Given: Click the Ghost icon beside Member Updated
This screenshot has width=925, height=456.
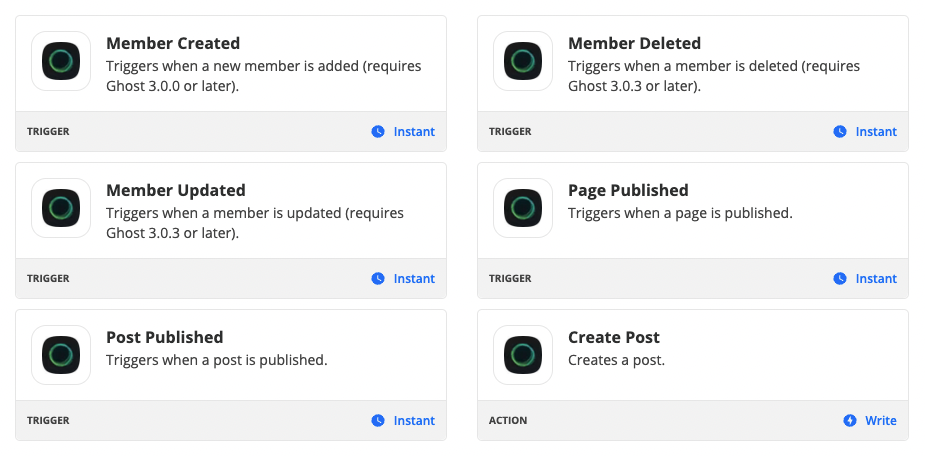Looking at the screenshot, I should click(61, 208).
